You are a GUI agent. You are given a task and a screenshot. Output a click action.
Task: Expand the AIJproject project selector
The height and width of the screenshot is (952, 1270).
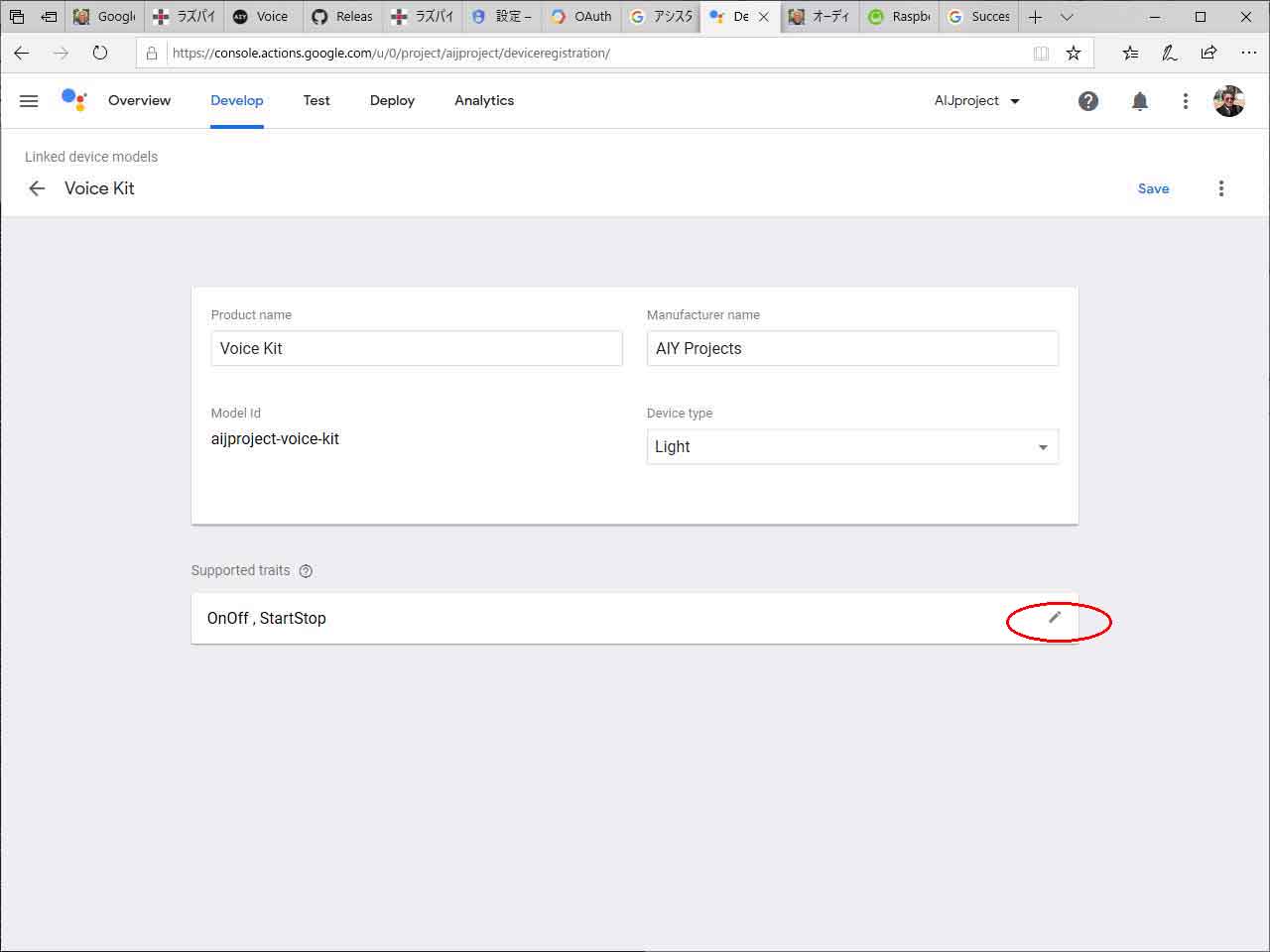[977, 101]
